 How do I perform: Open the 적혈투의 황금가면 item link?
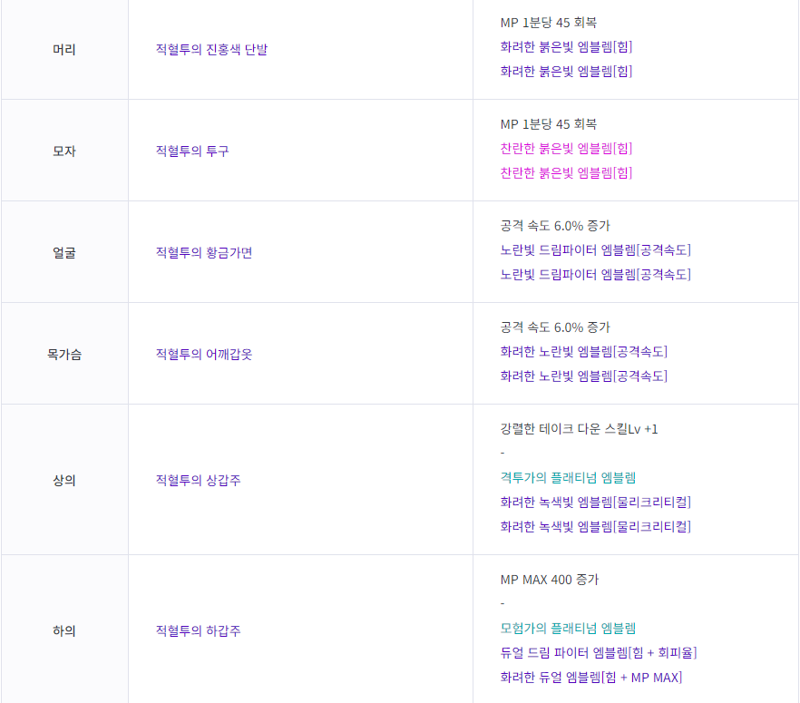[x=204, y=253]
